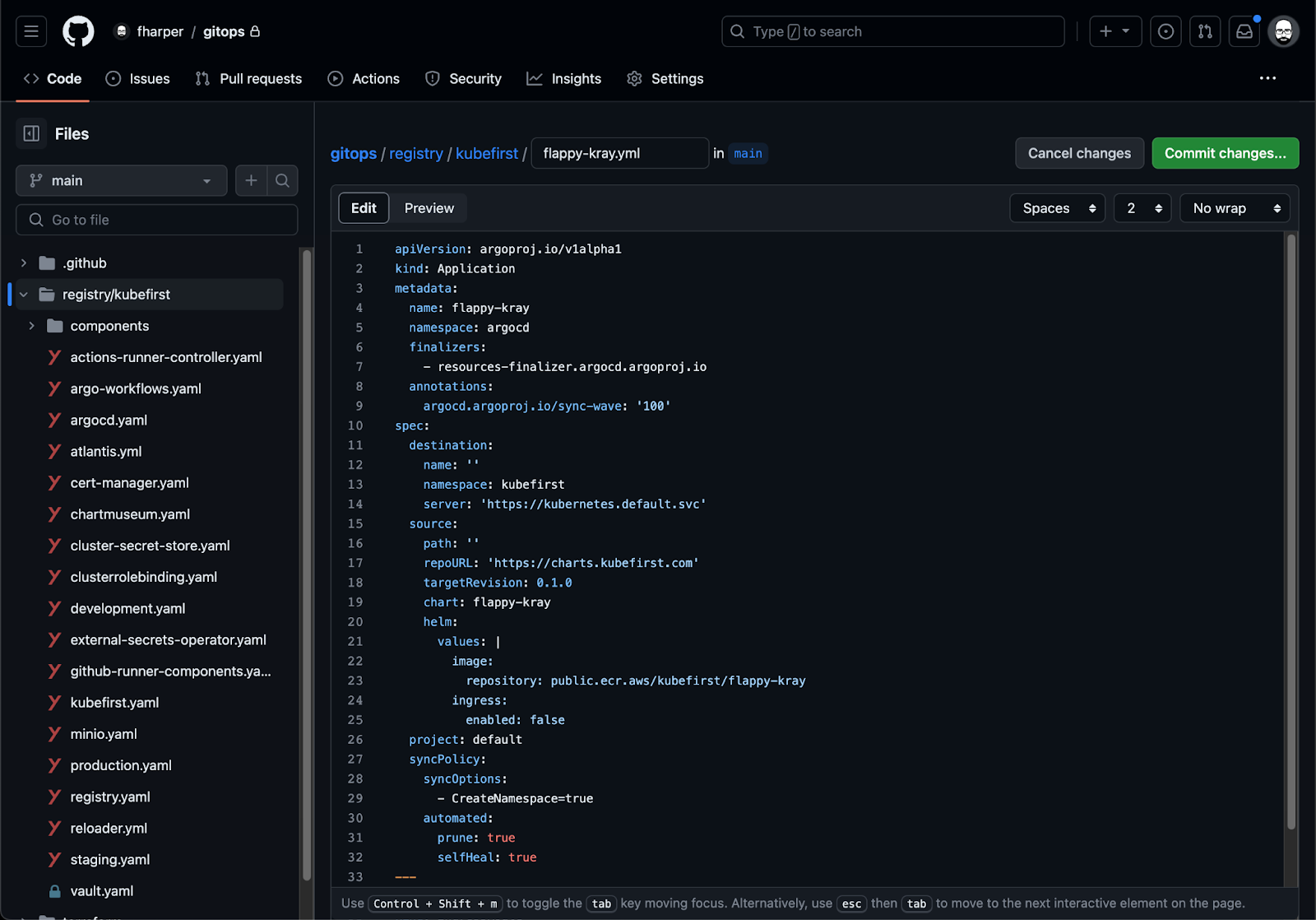Open reloader.yml file
The image size is (1316, 920).
109,828
